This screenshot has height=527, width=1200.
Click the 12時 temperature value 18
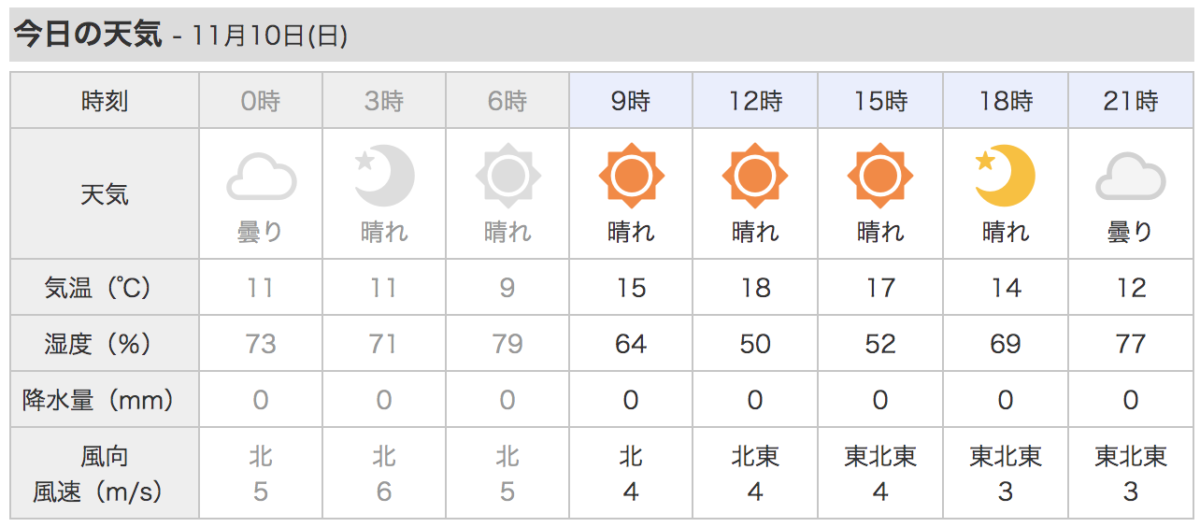(x=755, y=288)
